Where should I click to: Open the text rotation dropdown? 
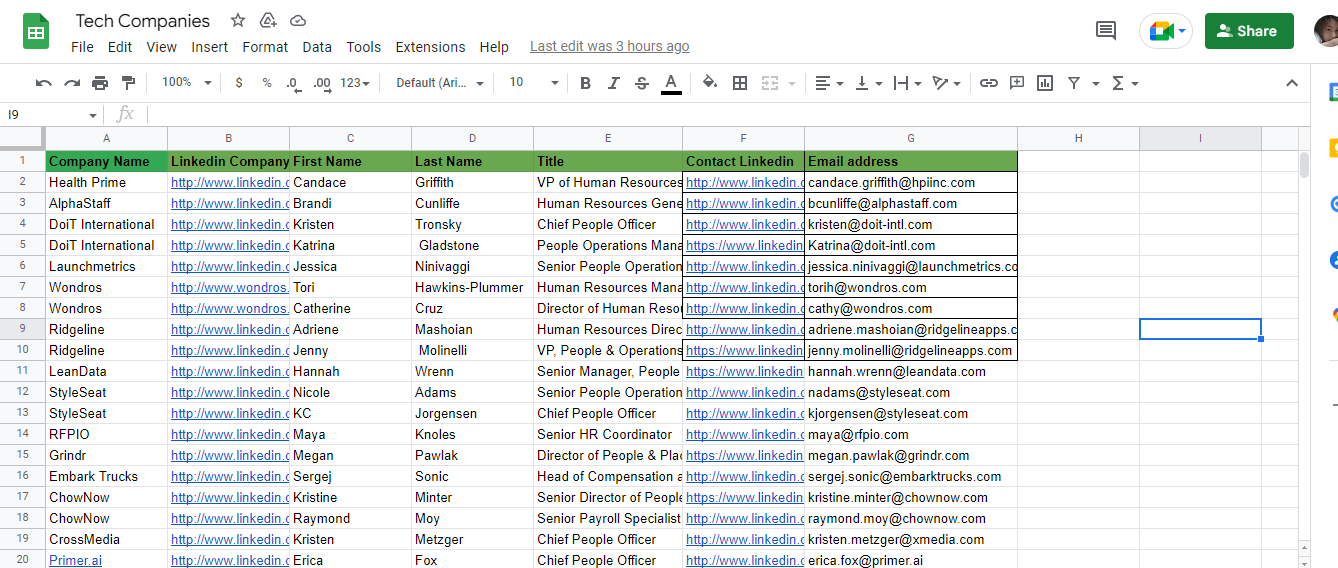[946, 83]
